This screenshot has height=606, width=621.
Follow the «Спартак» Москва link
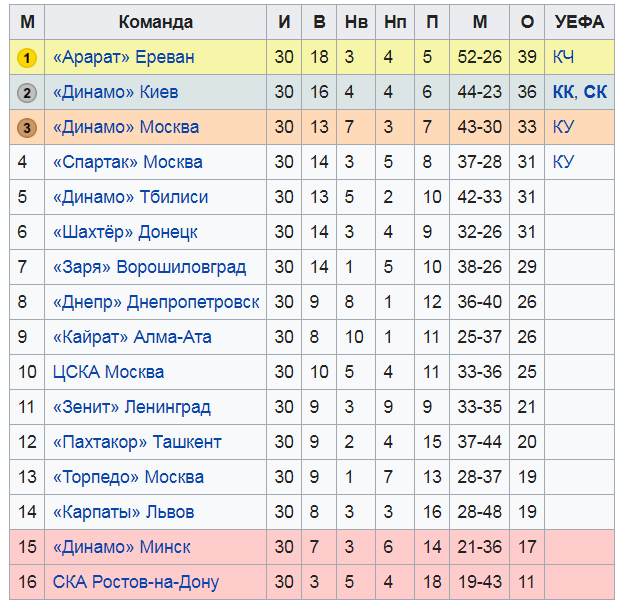pos(127,163)
